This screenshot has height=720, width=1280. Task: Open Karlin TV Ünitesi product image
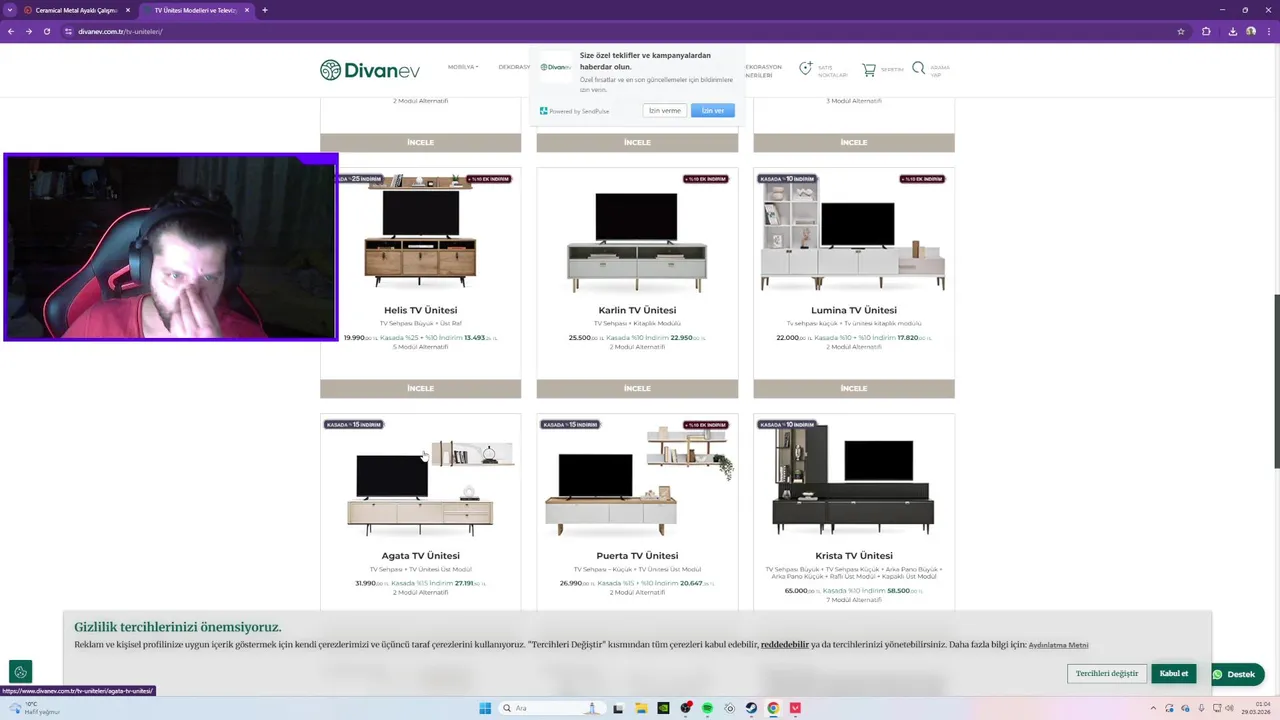coord(637,240)
